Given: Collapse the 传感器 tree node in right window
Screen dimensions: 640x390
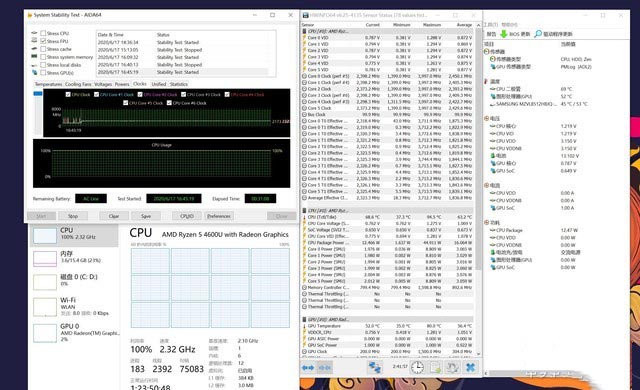Looking at the screenshot, I should (x=487, y=51).
